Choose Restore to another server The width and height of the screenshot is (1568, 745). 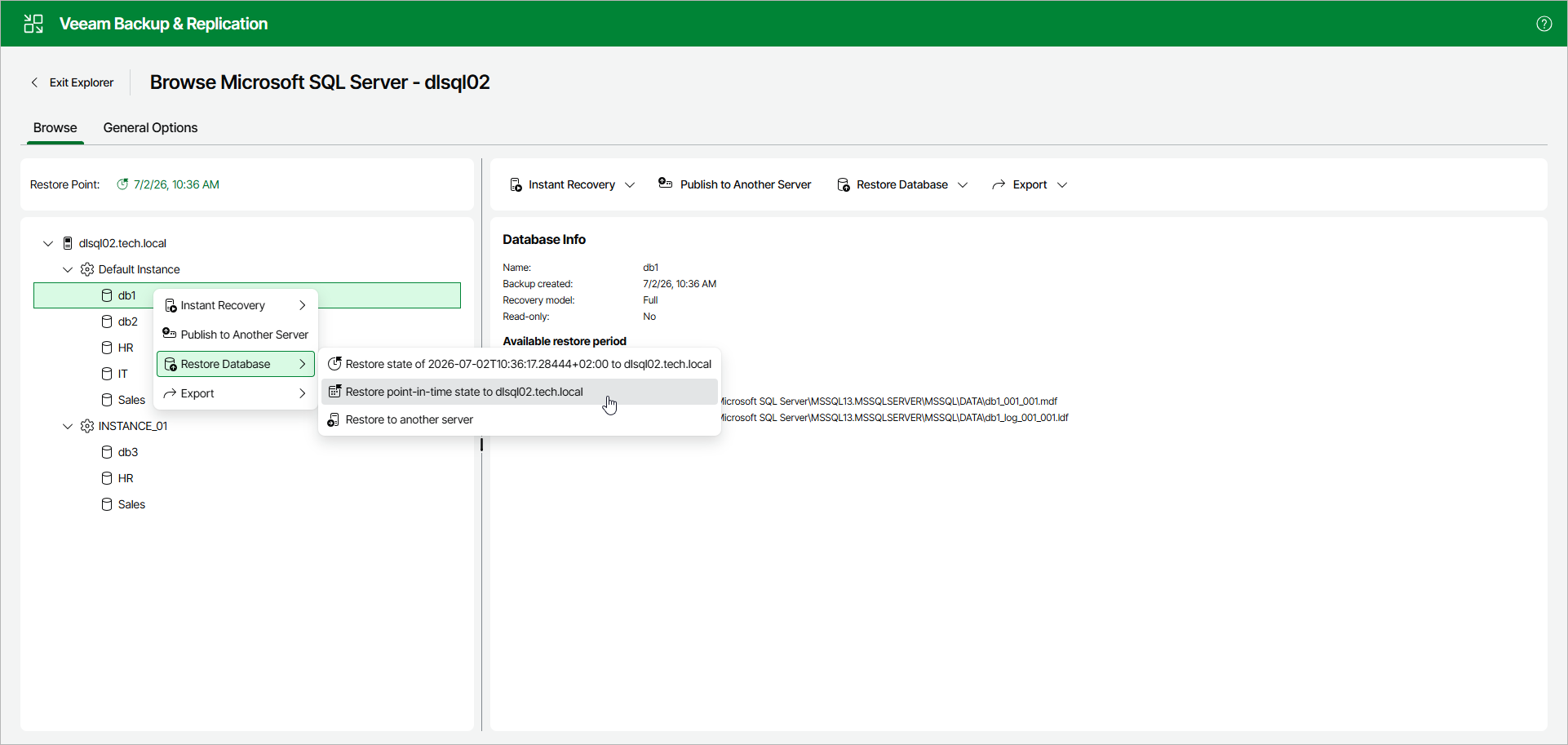coord(520,419)
